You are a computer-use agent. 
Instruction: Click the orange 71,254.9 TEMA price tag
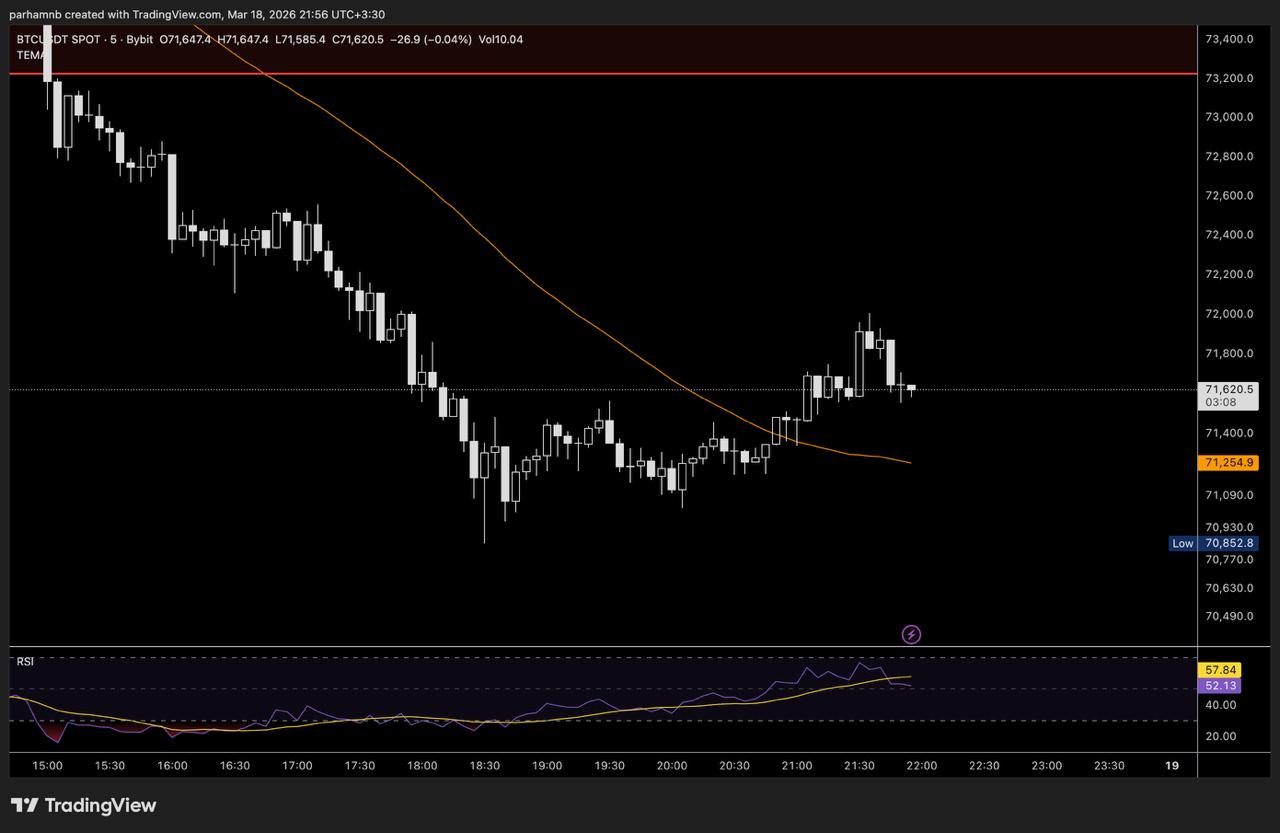pyautogui.click(x=1229, y=463)
